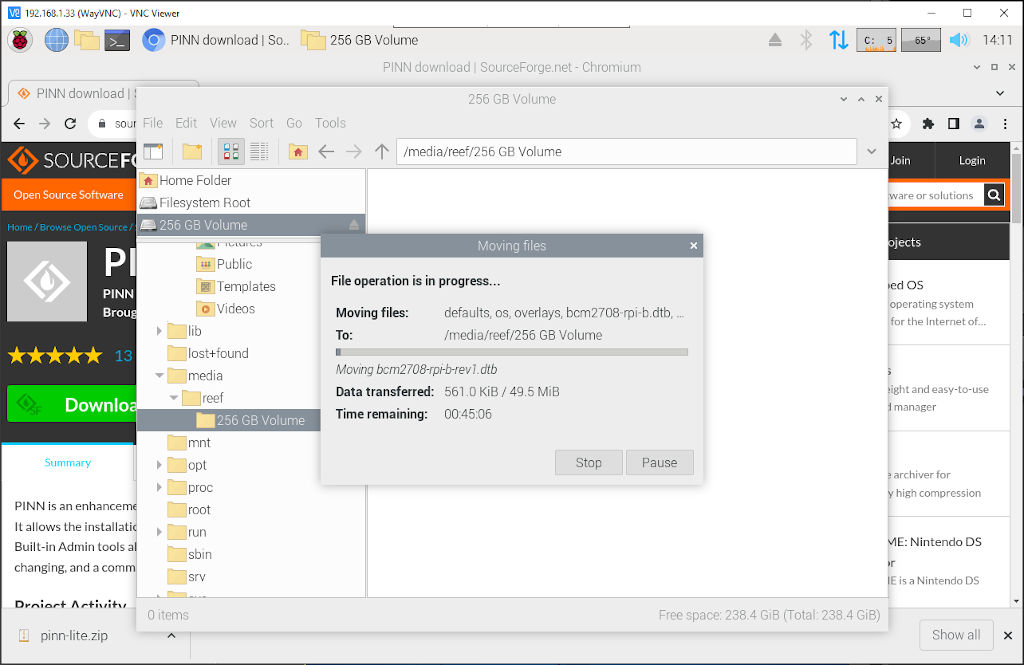
Task: Select the lost+found folder in the tree
Action: click(x=208, y=353)
